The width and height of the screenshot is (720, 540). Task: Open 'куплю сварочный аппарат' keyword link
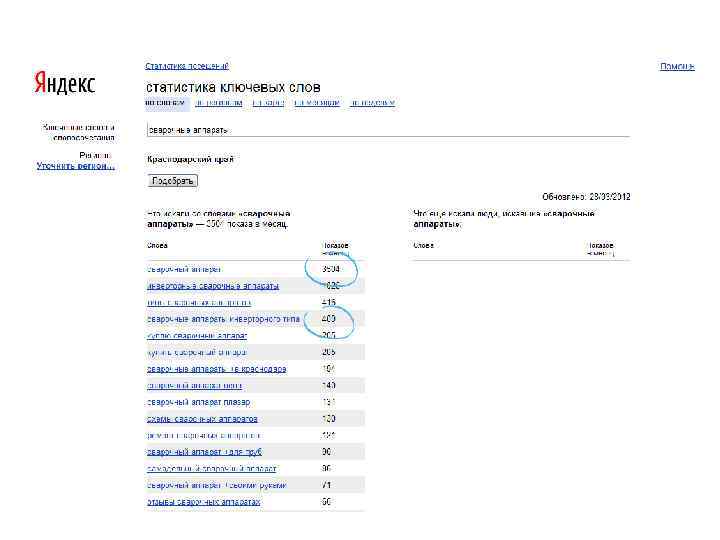[197, 336]
